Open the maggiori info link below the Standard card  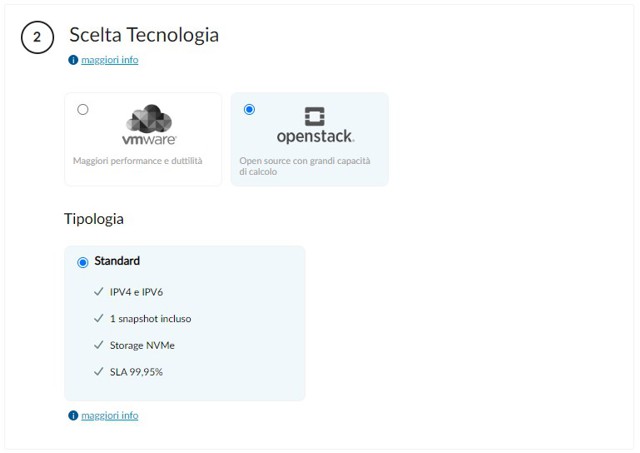click(110, 415)
